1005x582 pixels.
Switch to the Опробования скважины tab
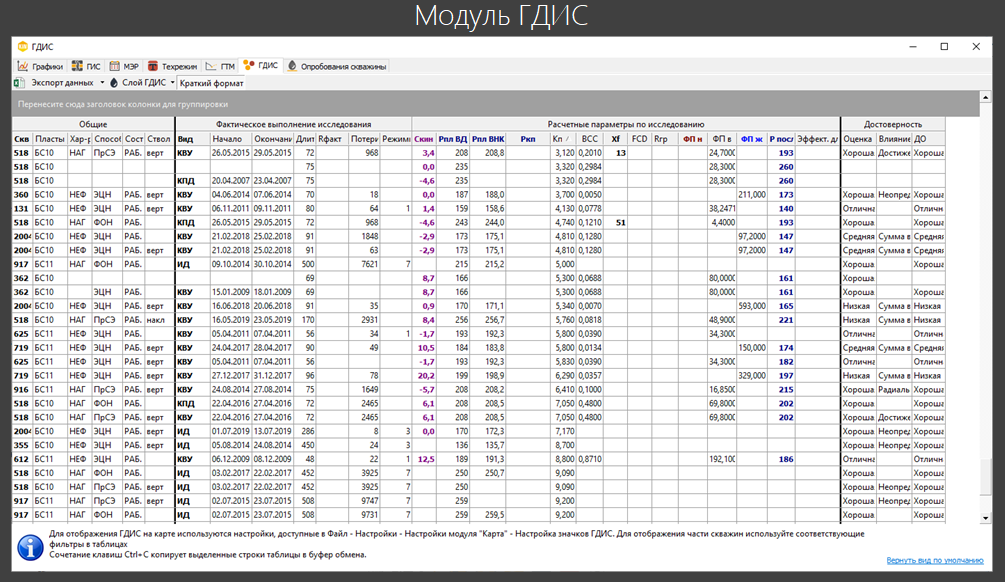(336, 66)
